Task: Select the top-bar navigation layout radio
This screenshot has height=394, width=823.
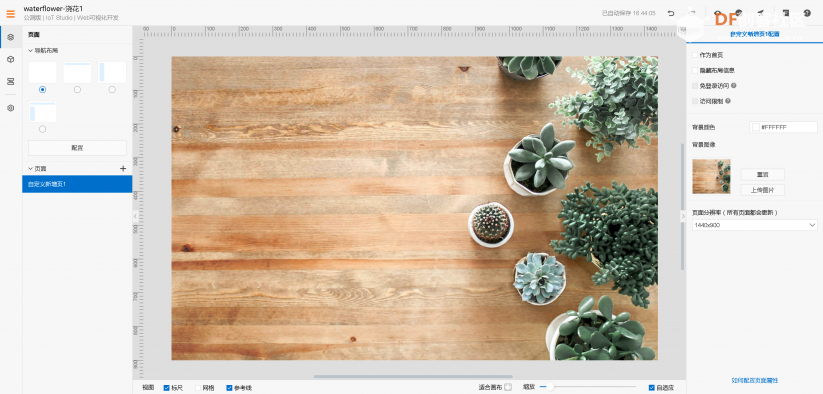Action: pos(77,90)
